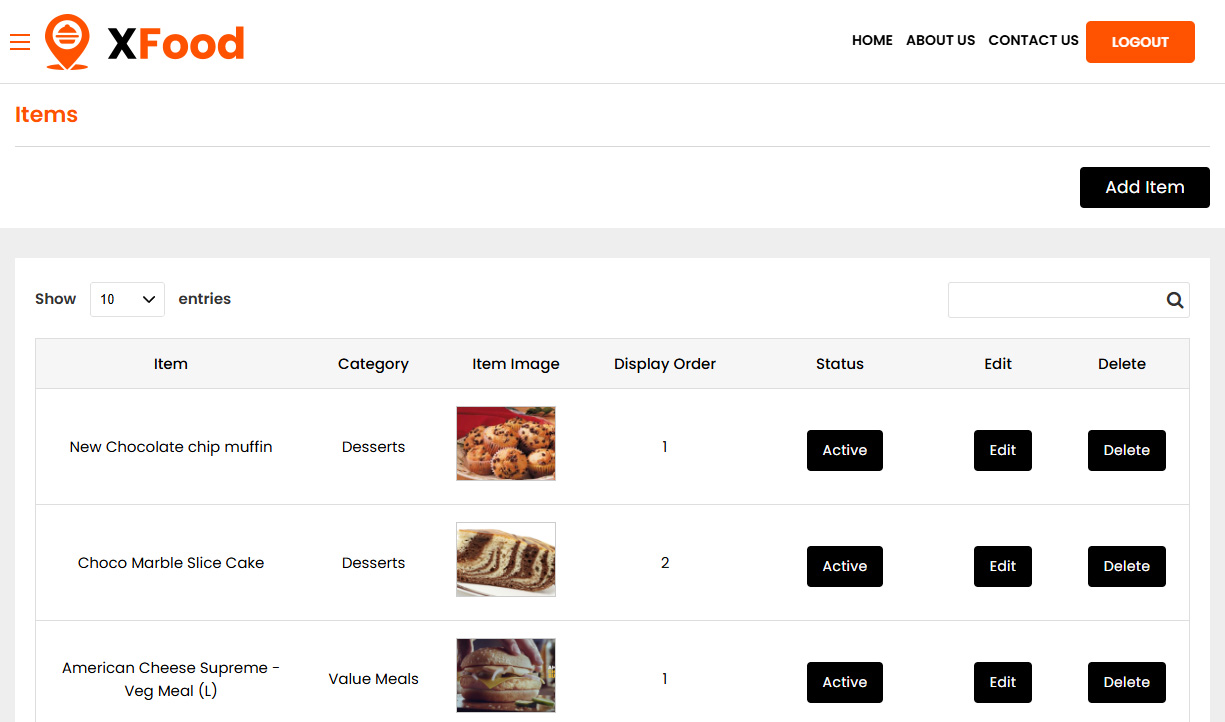This screenshot has height=722, width=1225.
Task: Click the Add Item button
Action: pos(1144,187)
